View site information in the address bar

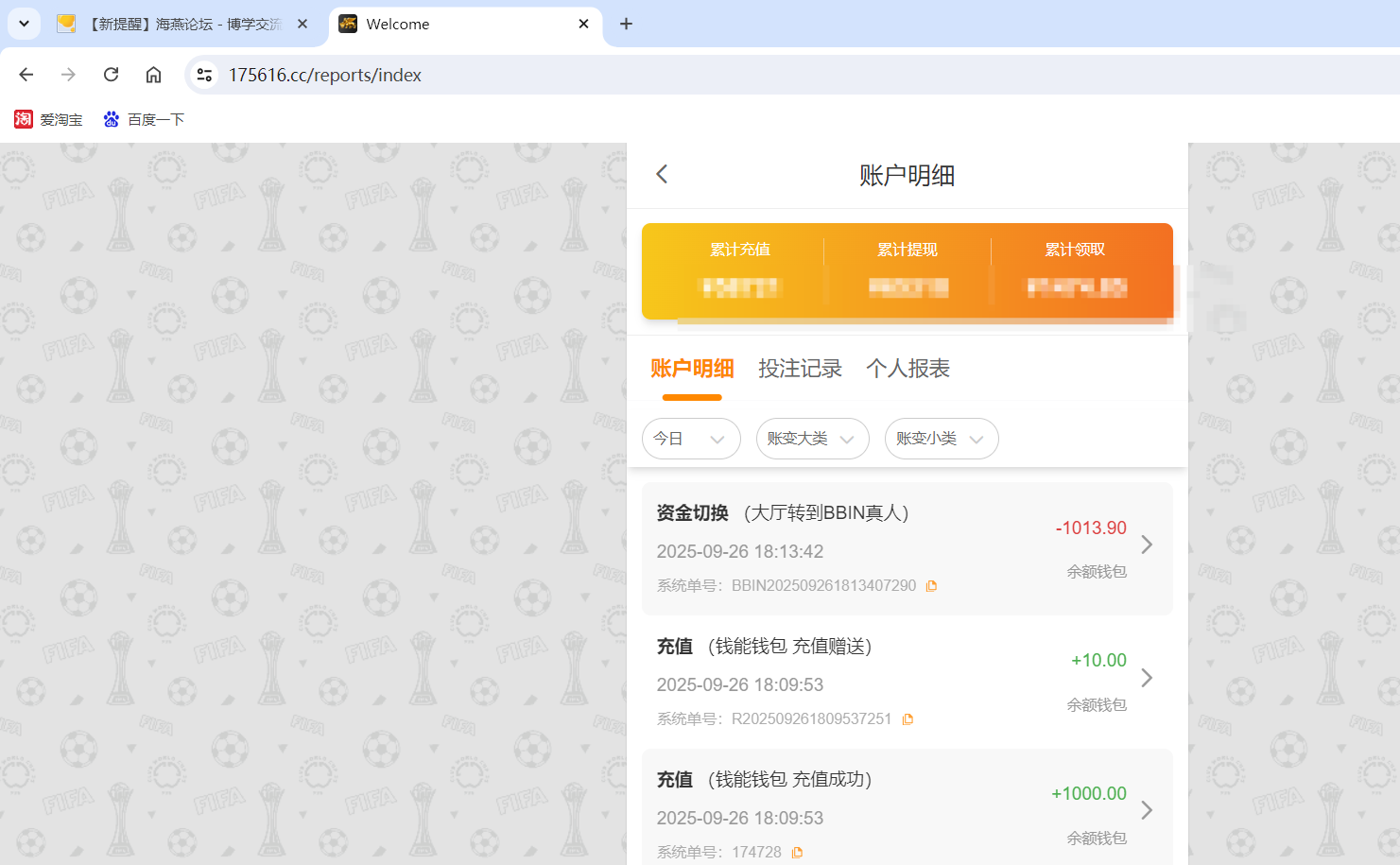point(204,74)
